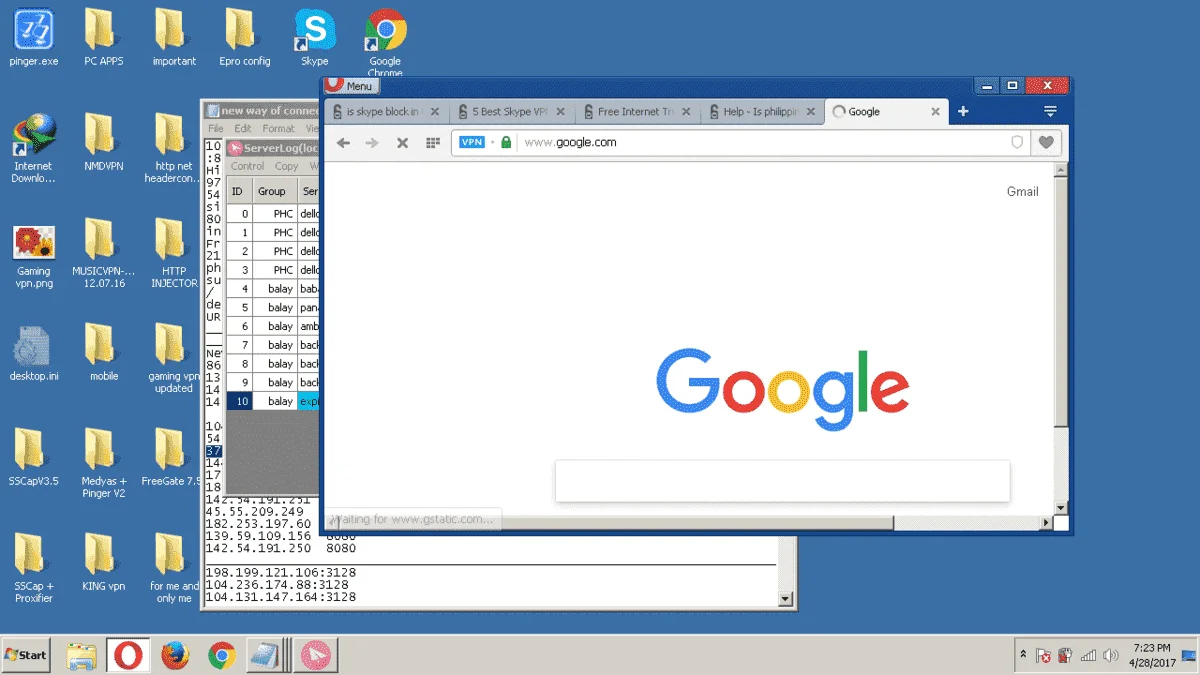
Task: Click the Notepad scroll down arrow
Action: pyautogui.click(x=786, y=598)
